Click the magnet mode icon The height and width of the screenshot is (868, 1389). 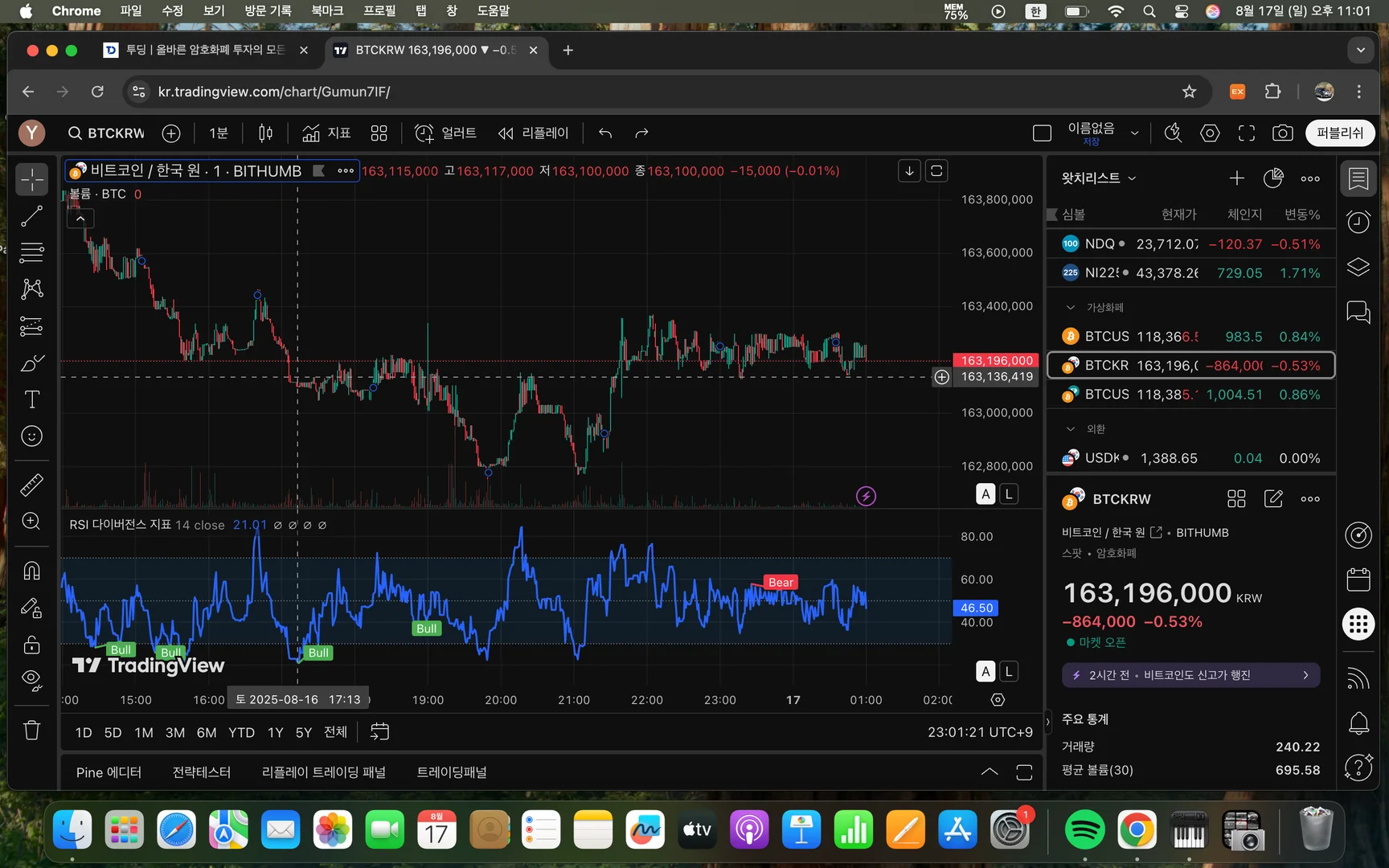31,571
